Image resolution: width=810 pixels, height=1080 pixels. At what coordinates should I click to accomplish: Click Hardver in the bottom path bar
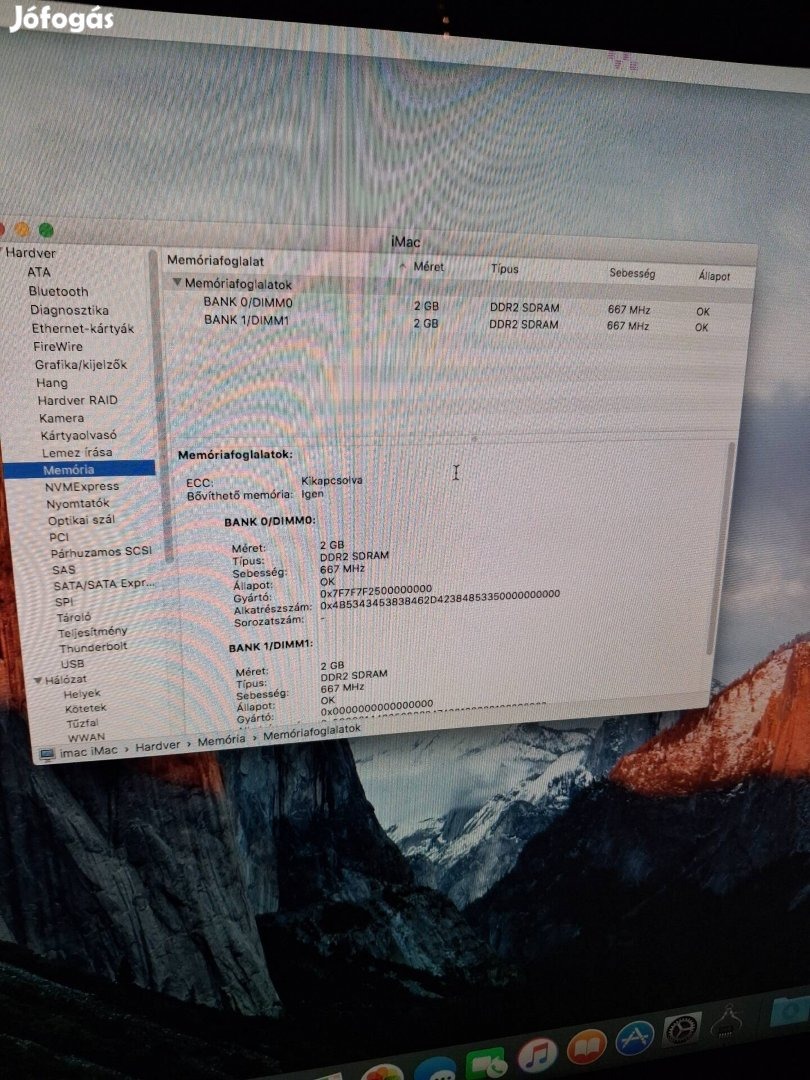click(x=157, y=747)
